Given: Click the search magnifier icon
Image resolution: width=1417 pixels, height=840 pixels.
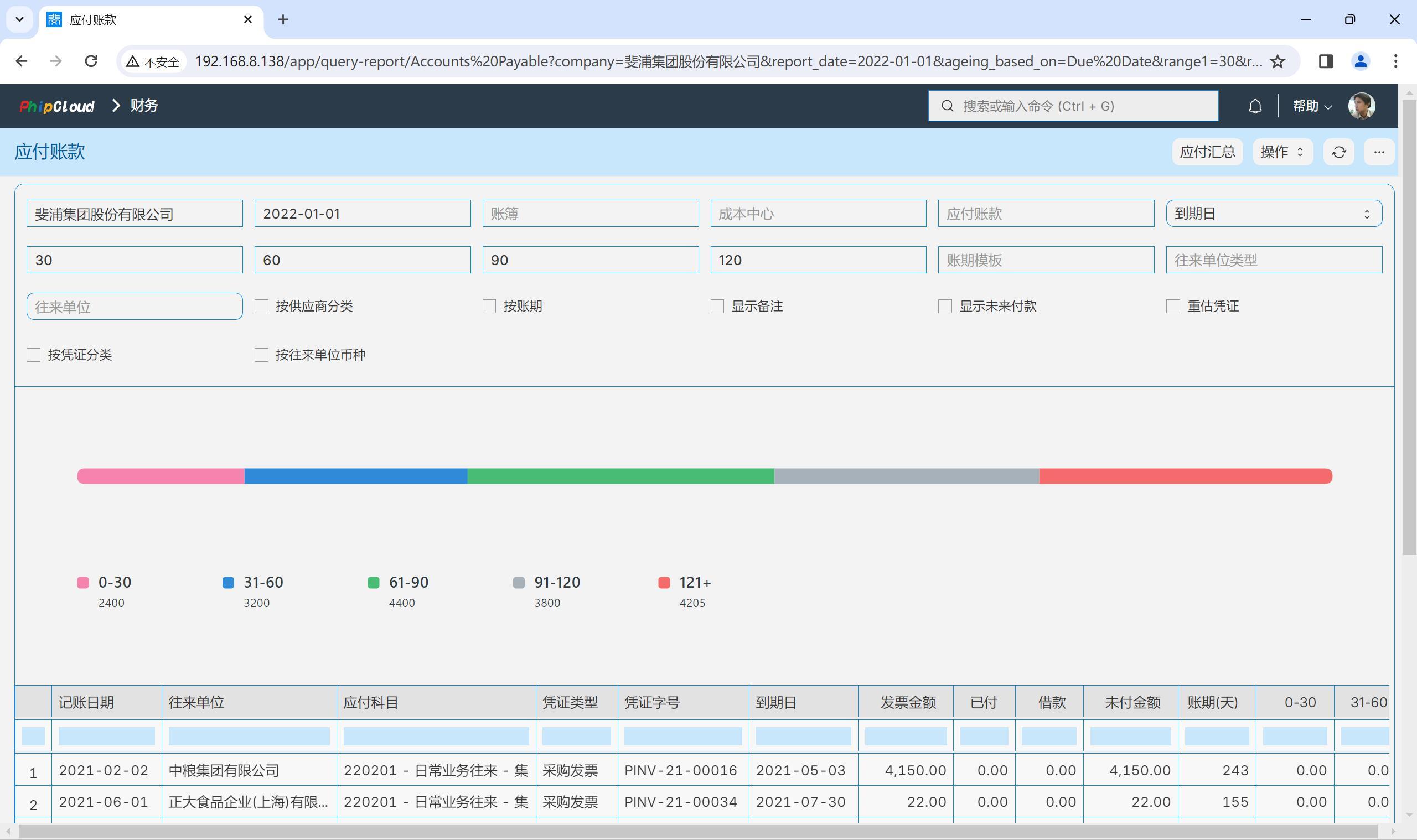Looking at the screenshot, I should (x=947, y=106).
